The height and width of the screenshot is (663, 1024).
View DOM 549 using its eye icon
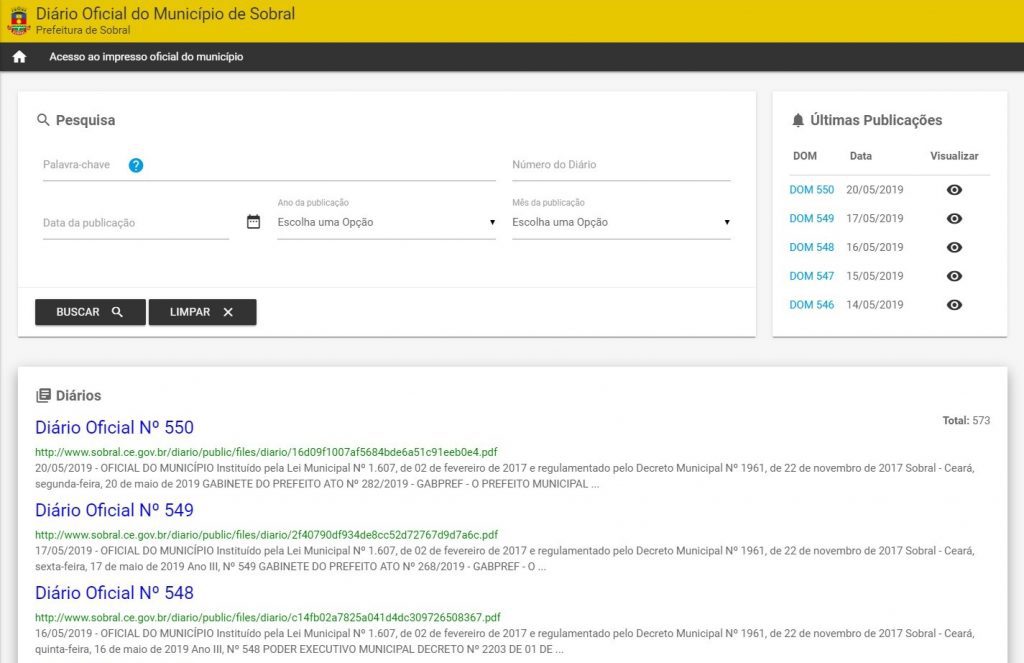[954, 219]
